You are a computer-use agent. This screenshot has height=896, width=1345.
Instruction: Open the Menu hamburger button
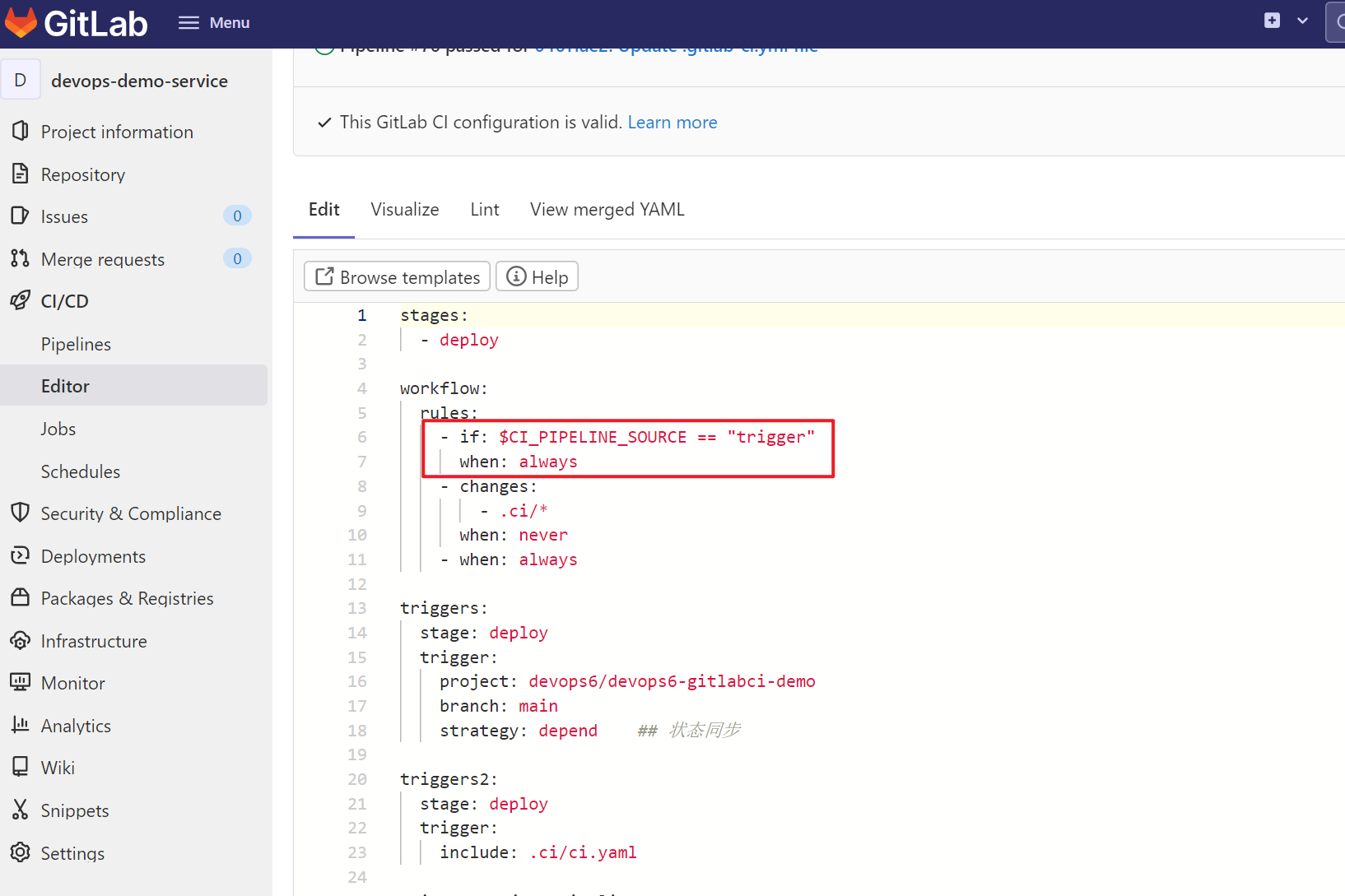(x=214, y=23)
